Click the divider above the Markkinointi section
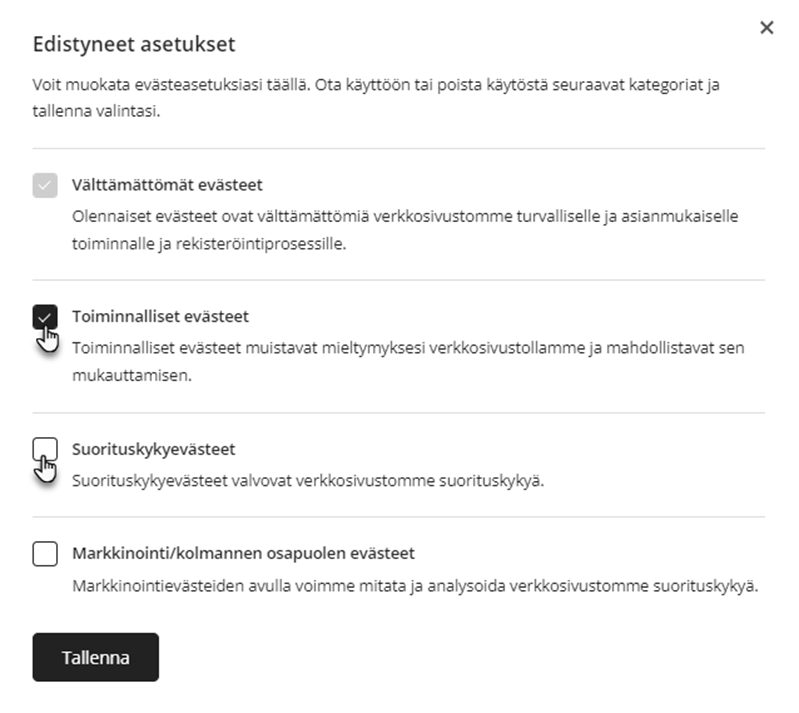Viewport: 799px width, 713px height. pyautogui.click(x=398, y=517)
